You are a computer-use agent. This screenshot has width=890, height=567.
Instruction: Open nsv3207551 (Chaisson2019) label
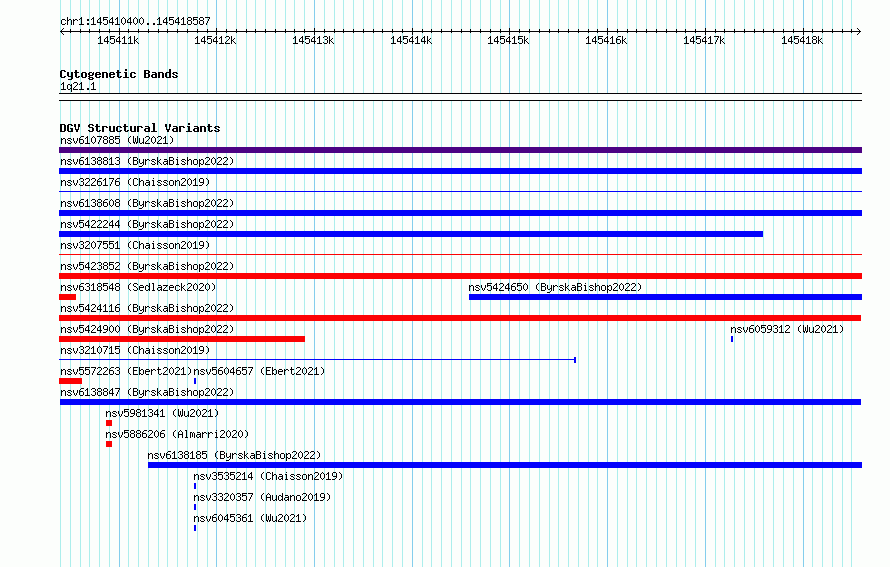click(135, 245)
